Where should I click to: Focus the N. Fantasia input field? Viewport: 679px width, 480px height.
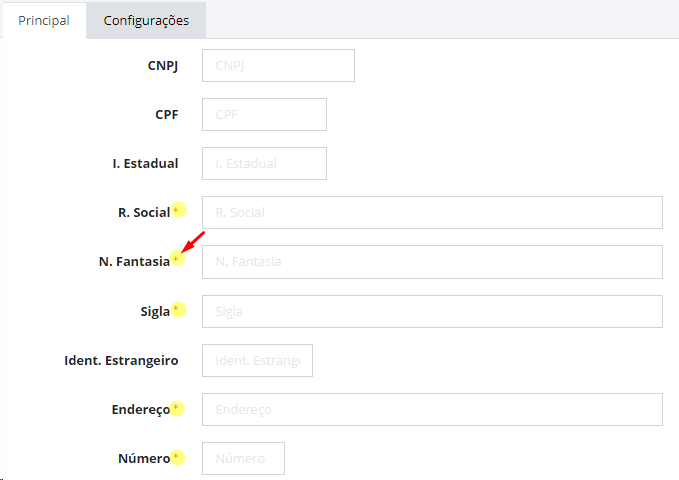coord(432,262)
